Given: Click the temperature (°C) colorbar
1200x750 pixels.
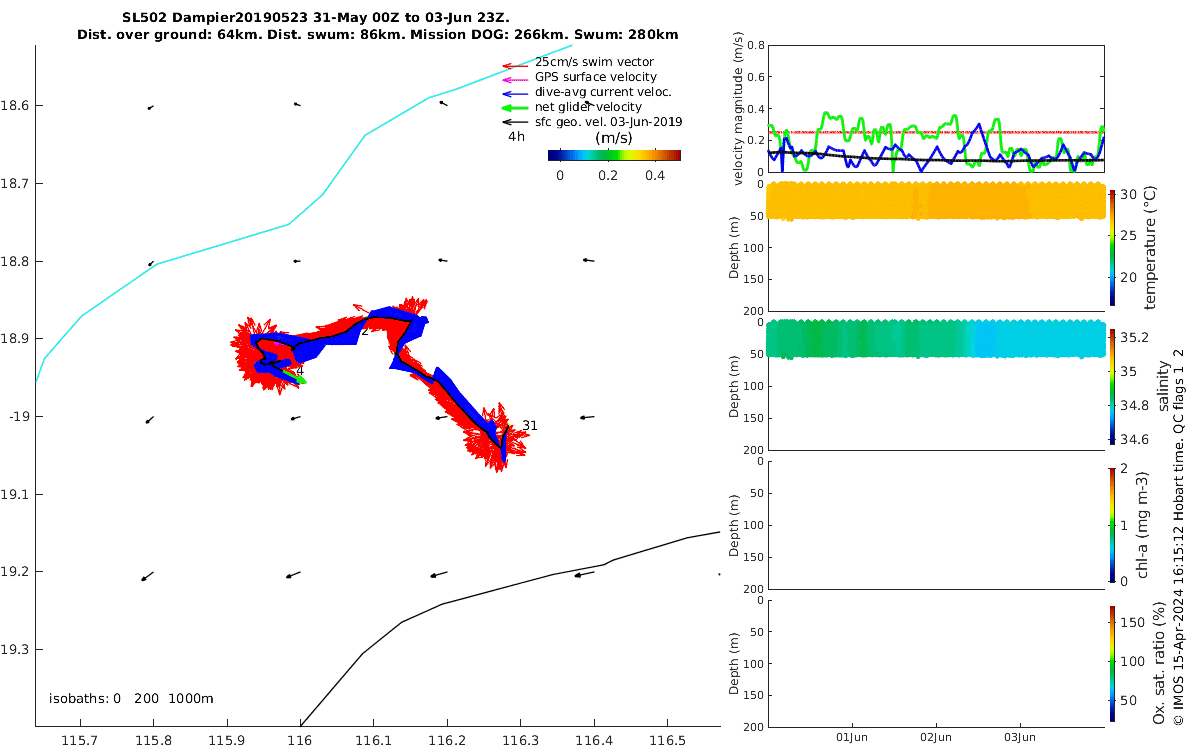Looking at the screenshot, I should click(x=1113, y=247).
